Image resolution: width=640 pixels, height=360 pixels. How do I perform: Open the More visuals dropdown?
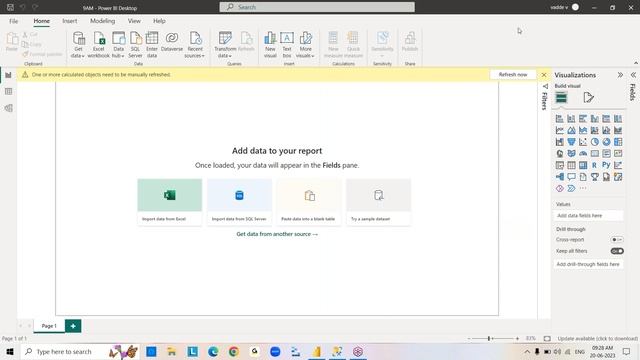(305, 45)
